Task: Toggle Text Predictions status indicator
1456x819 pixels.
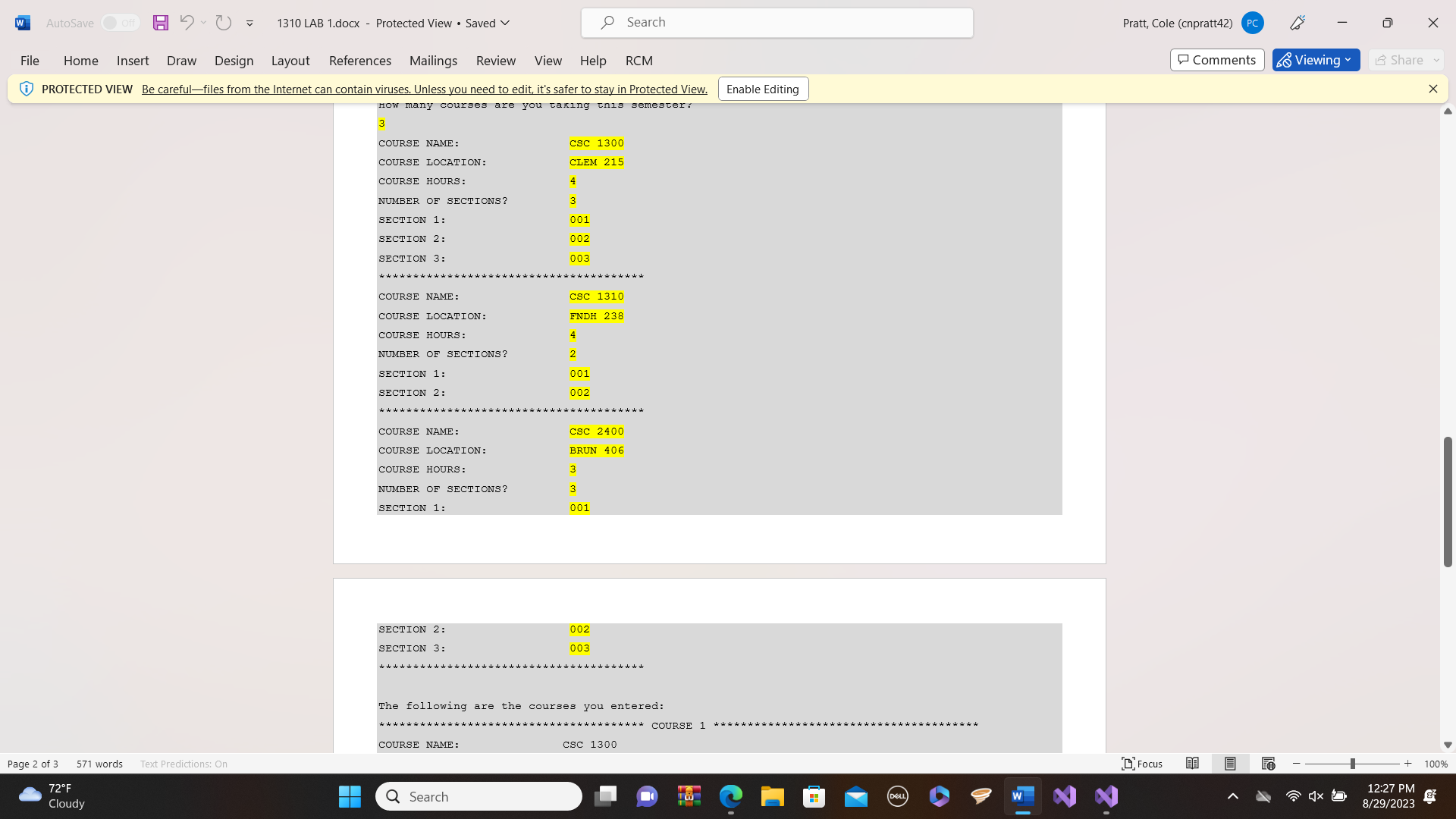Action: point(184,764)
